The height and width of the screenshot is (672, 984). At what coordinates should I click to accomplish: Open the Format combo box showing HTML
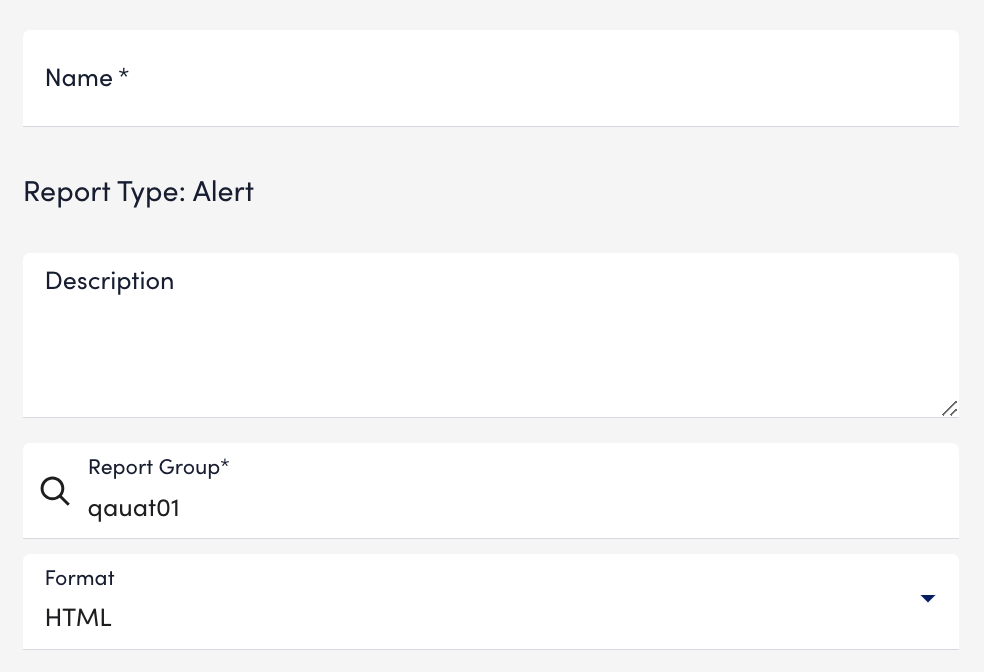(x=491, y=602)
